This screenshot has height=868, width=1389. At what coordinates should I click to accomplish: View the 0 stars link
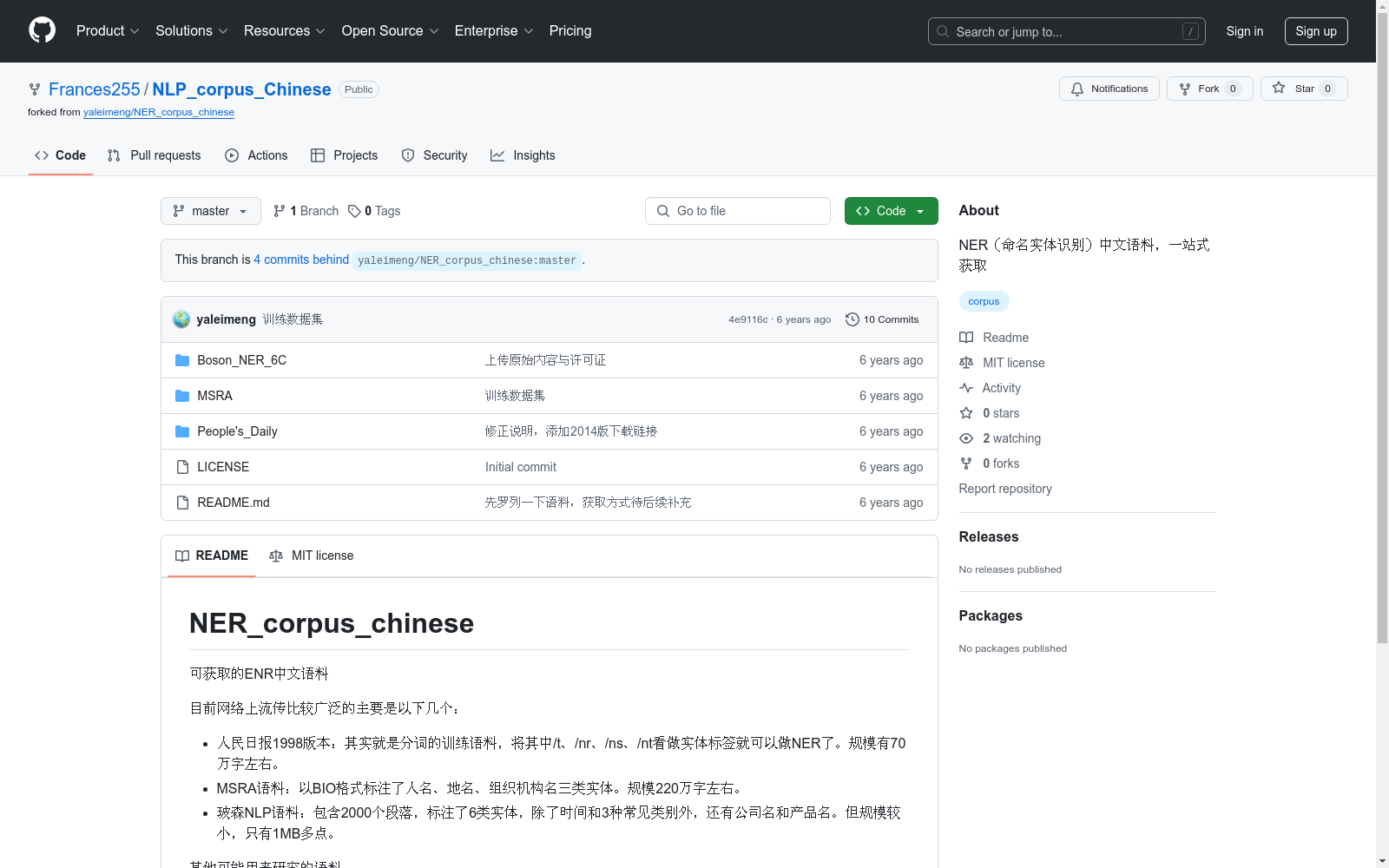[990, 413]
